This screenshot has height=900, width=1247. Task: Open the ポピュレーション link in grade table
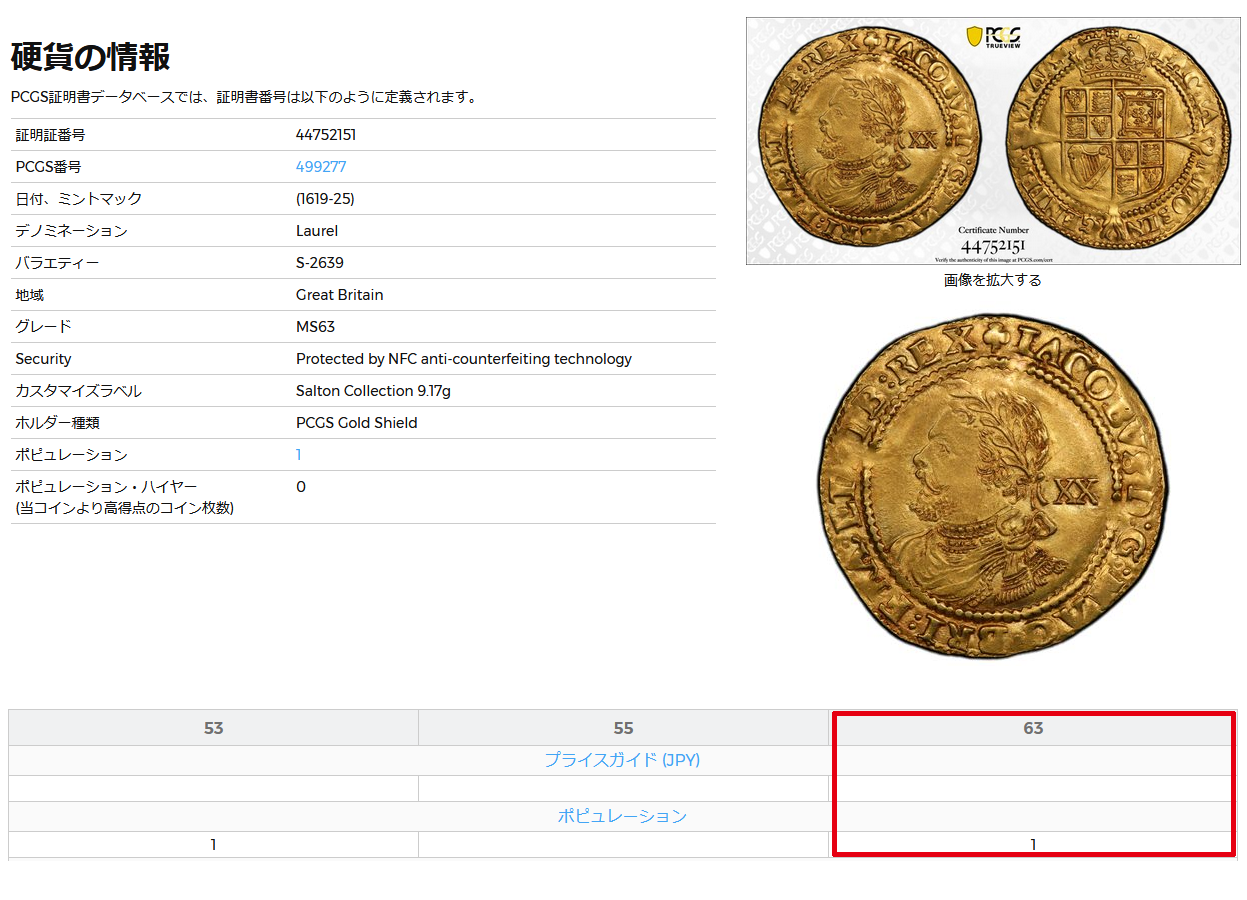pyautogui.click(x=622, y=816)
